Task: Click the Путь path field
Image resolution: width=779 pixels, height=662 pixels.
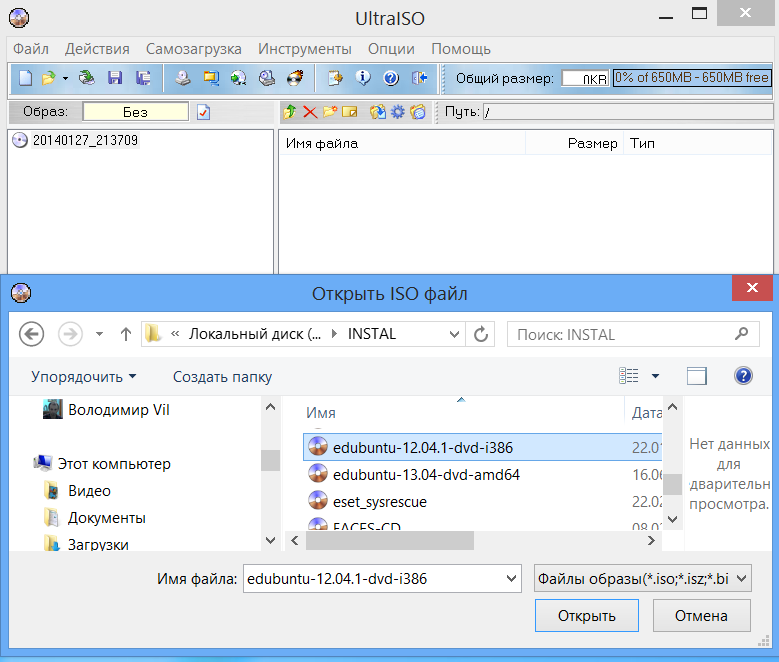Action: tap(628, 112)
